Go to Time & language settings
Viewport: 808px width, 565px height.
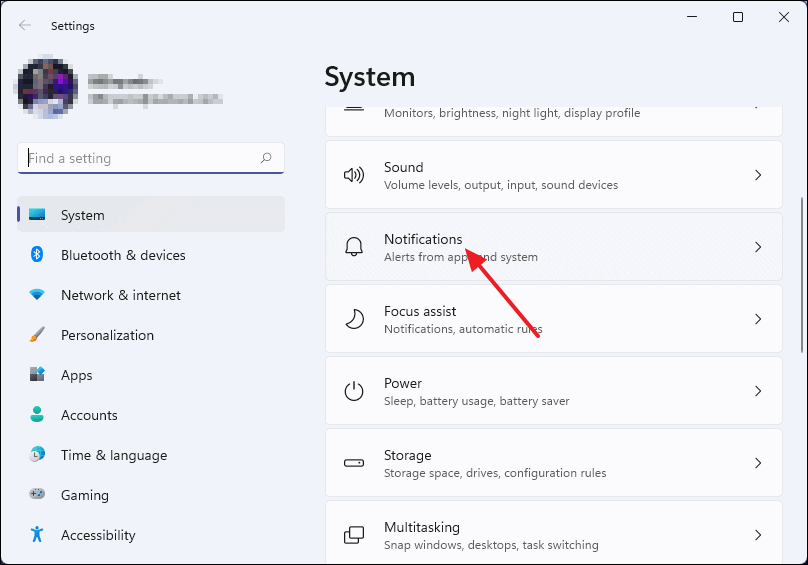point(151,455)
